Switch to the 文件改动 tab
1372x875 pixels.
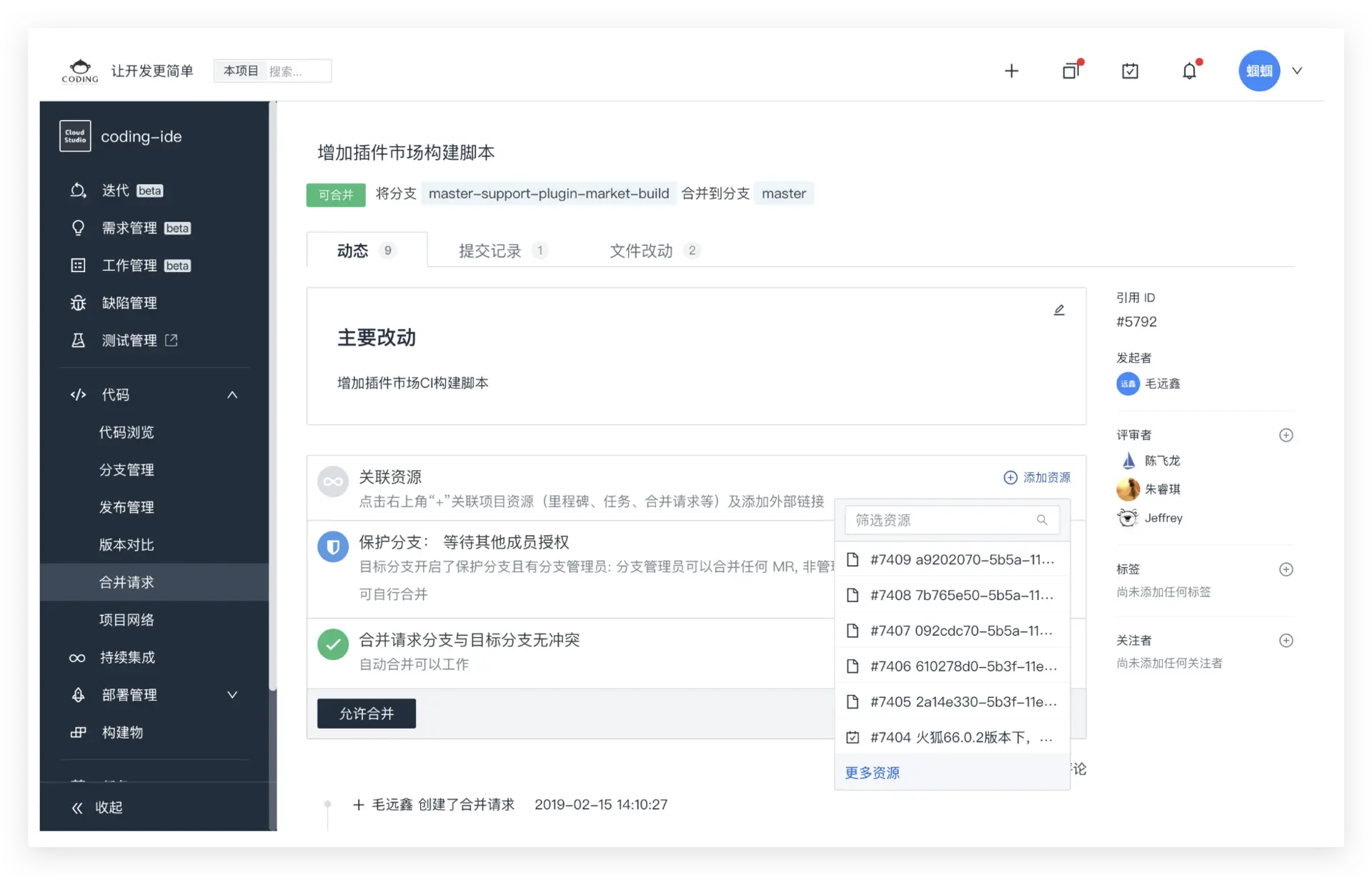(641, 250)
